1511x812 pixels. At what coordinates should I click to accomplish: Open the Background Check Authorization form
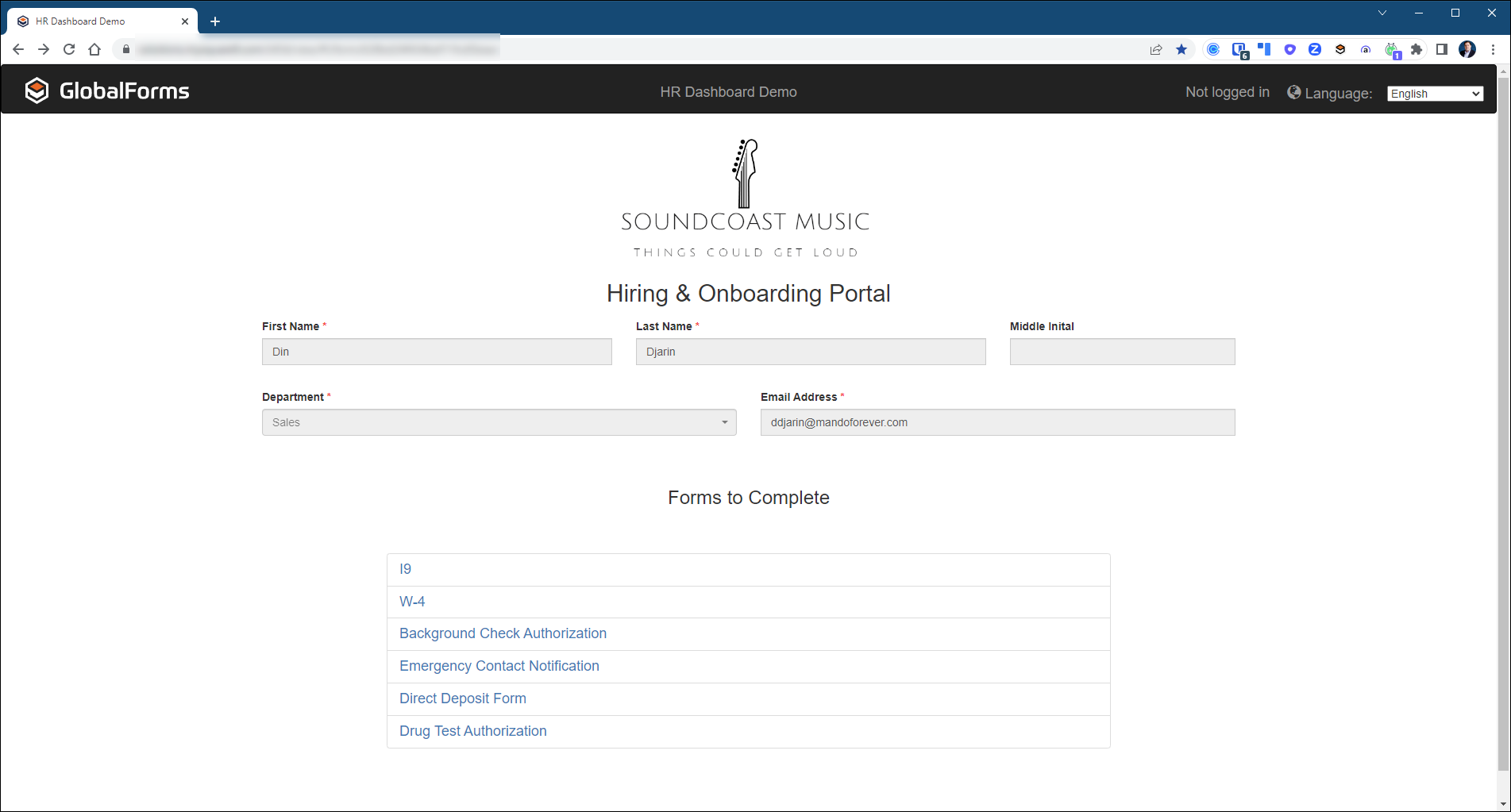pos(503,633)
